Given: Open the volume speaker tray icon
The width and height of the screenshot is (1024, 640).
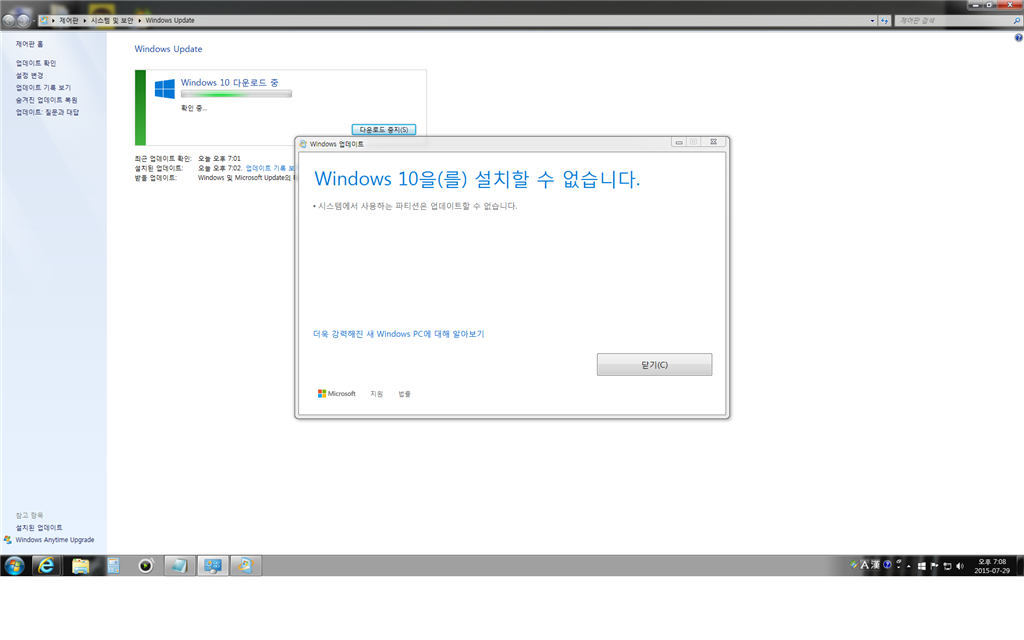Looking at the screenshot, I should tap(959, 566).
